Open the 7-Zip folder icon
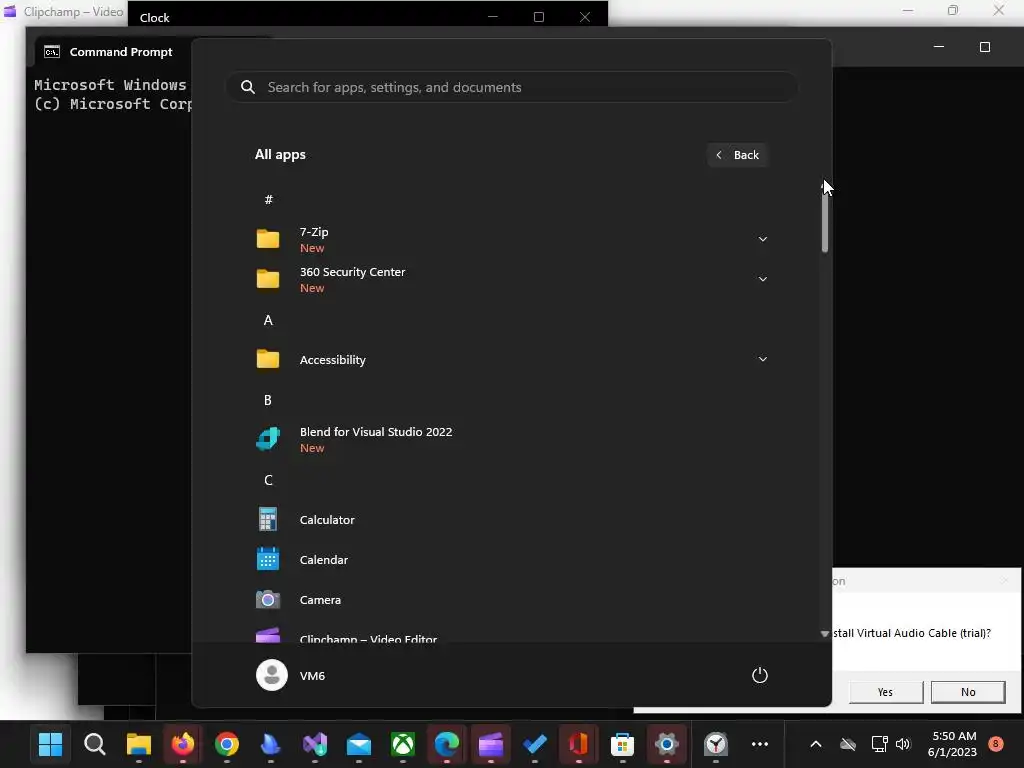This screenshot has height=768, width=1024. [268, 239]
